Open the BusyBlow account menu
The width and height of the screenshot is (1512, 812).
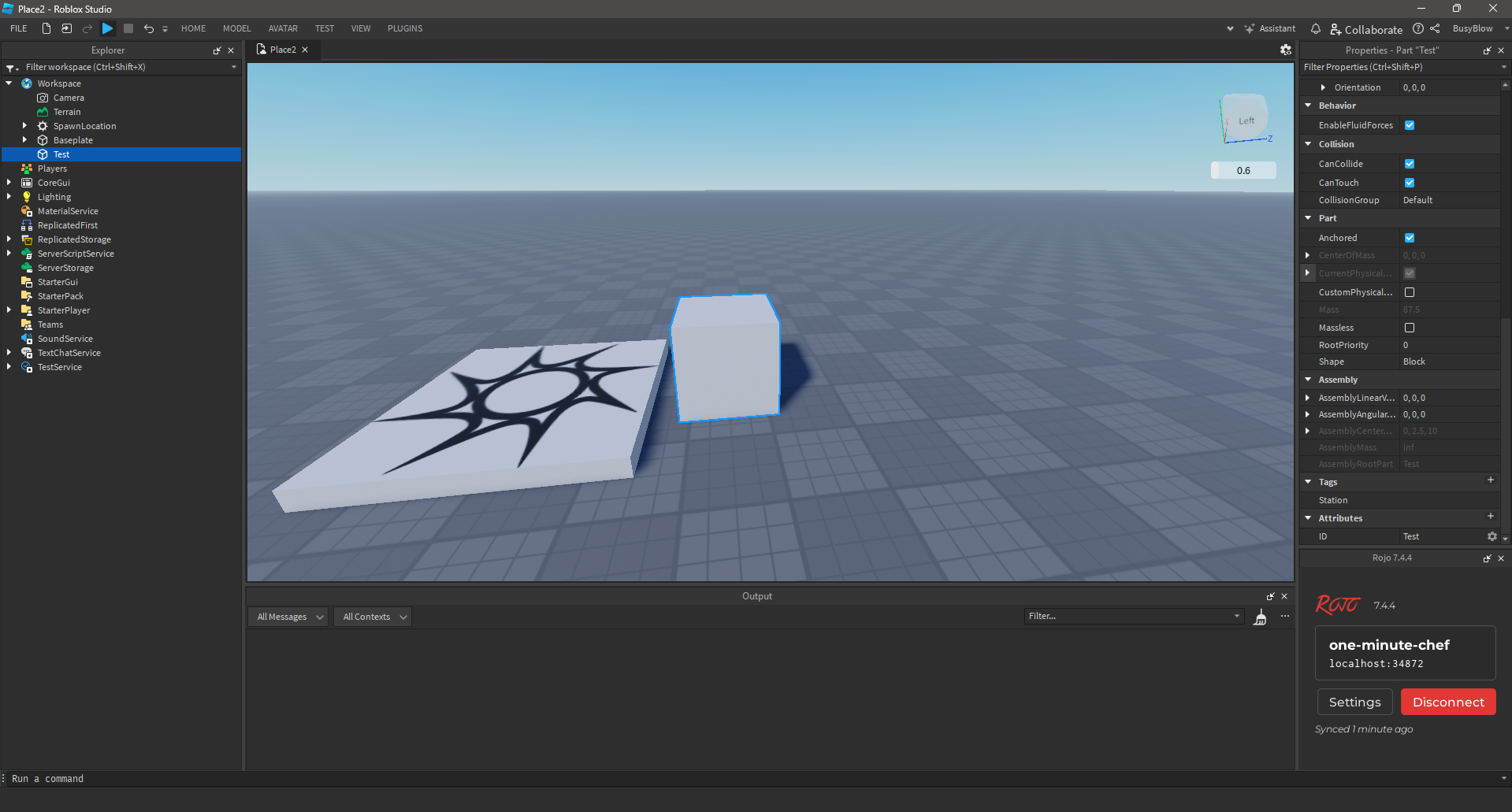pos(1480,28)
